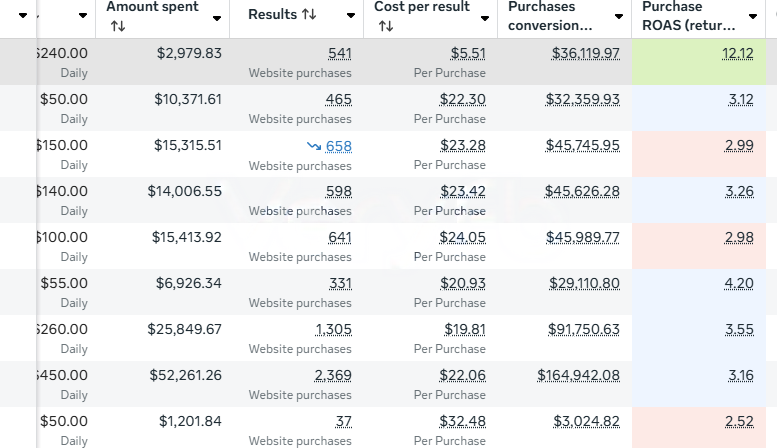The width and height of the screenshot is (777, 448).
Task: Click the $164,942.08 conversion value
Action: pos(579,375)
